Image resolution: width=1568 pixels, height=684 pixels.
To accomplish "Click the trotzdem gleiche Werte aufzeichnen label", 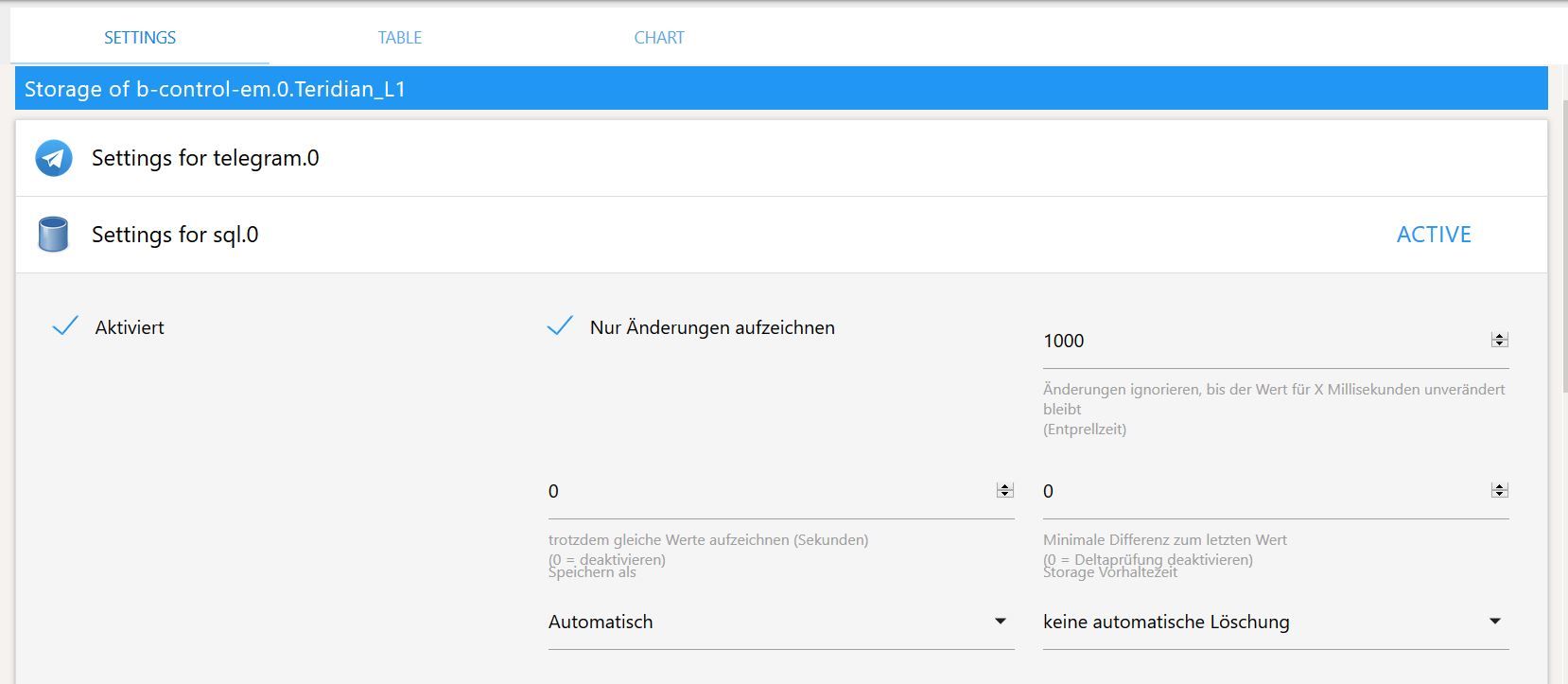I will (707, 540).
